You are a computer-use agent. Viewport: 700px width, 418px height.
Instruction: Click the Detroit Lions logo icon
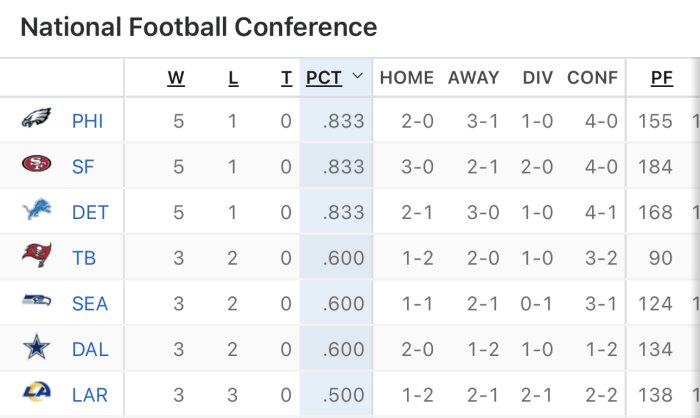click(x=35, y=212)
